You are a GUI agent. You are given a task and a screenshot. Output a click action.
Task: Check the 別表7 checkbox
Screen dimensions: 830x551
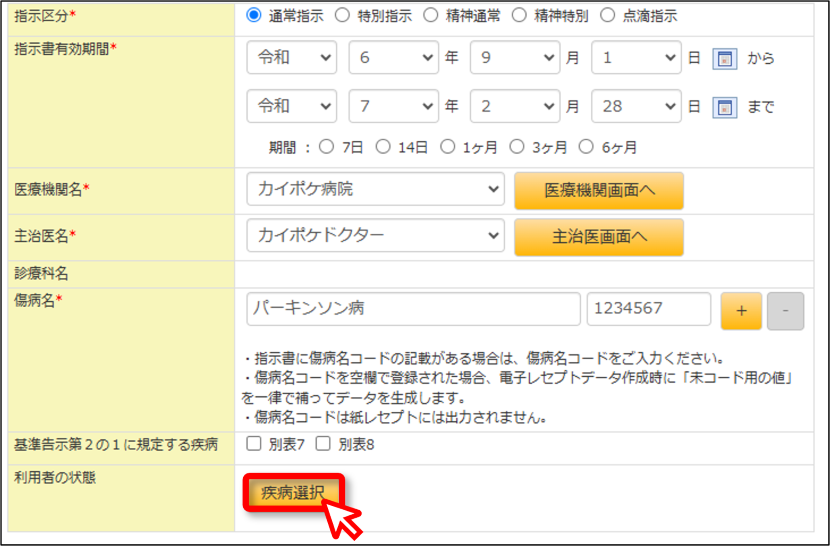[x=254, y=444]
